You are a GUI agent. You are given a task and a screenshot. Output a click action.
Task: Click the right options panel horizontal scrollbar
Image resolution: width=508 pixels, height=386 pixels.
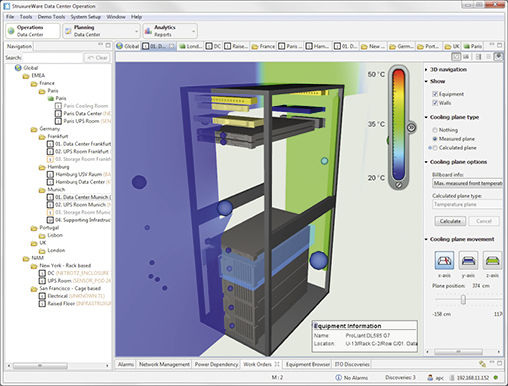[458, 351]
